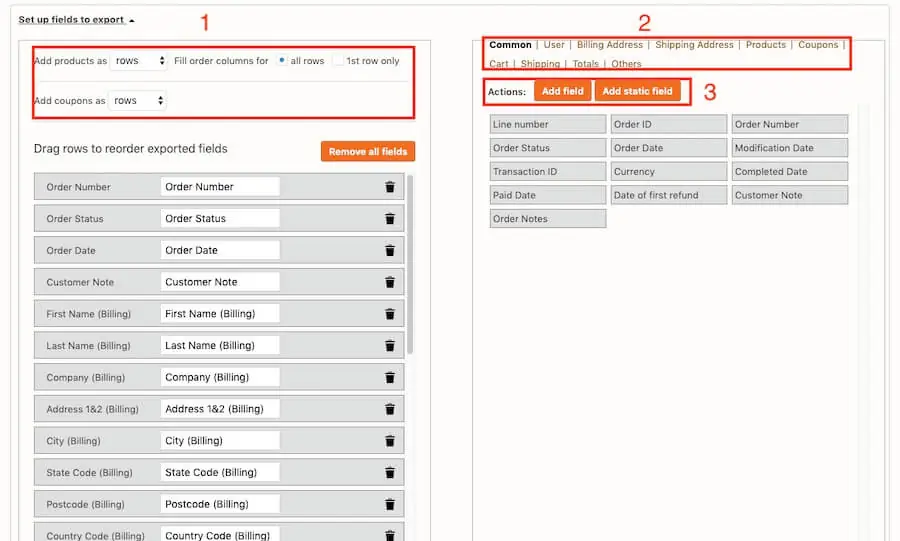This screenshot has width=900, height=541.
Task: Click the 'Add static field' button
Action: pos(637,91)
